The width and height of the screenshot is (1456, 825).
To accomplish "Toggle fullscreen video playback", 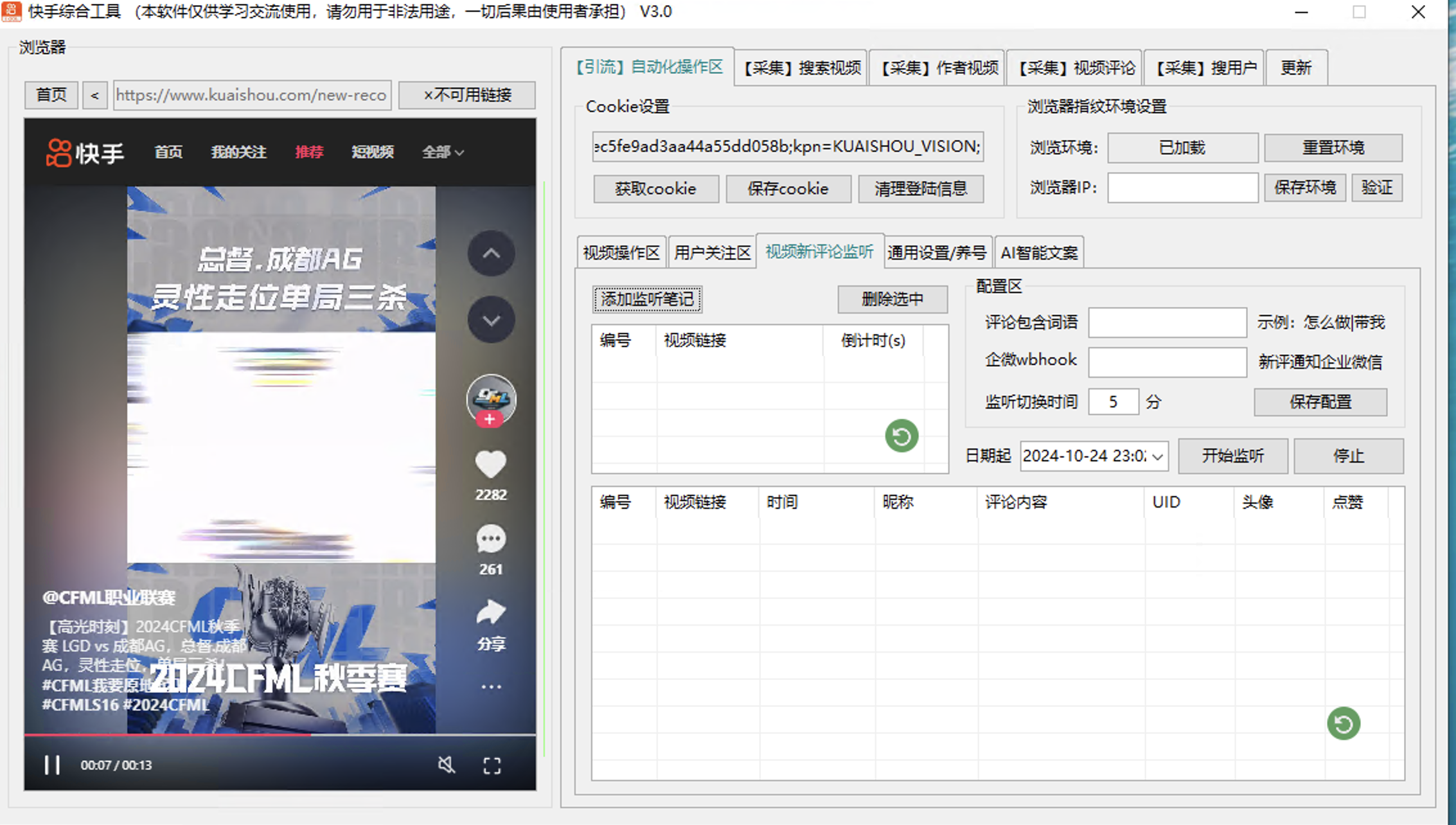I will (x=492, y=765).
